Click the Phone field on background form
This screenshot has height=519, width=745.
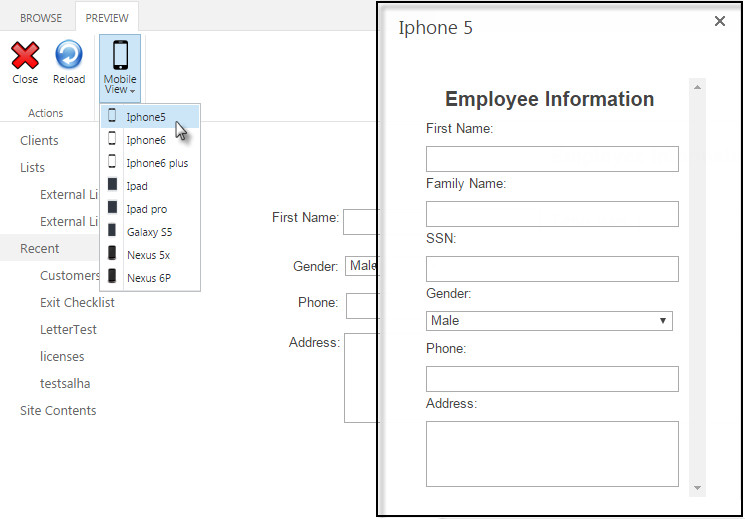[x=363, y=306]
